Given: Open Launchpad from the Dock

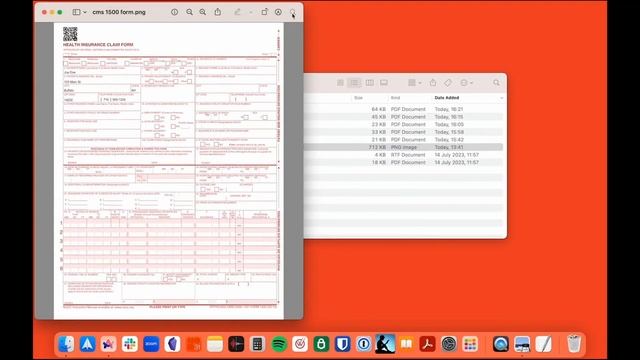Looking at the screenshot, I should (x=470, y=344).
